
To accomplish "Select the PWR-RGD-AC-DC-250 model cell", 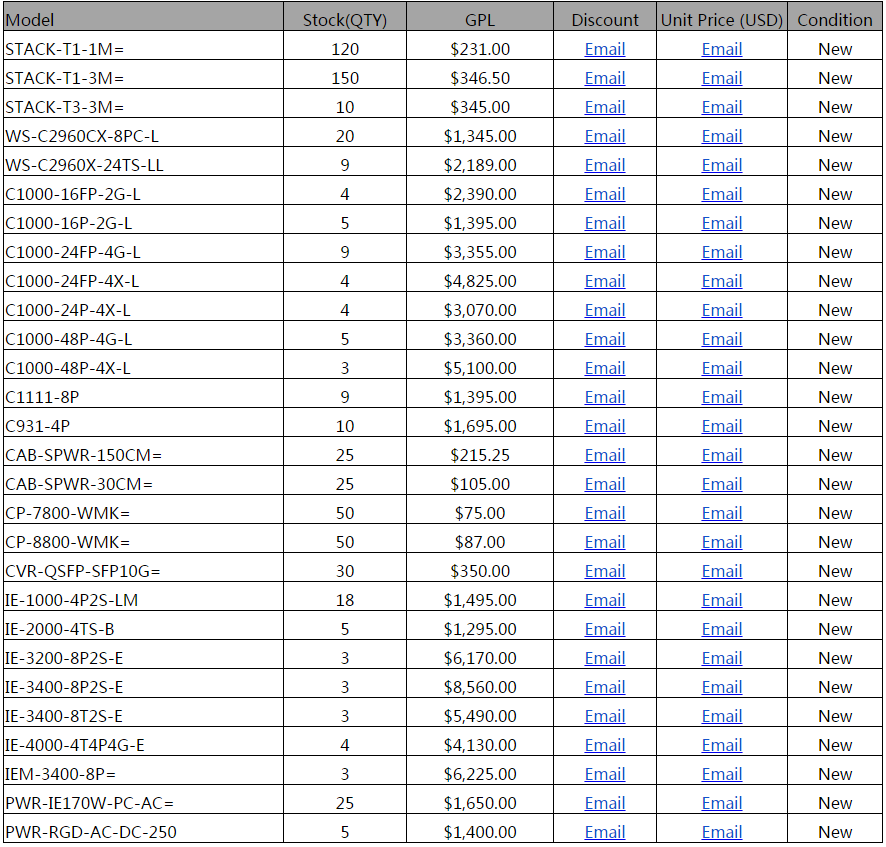I will coord(143,829).
